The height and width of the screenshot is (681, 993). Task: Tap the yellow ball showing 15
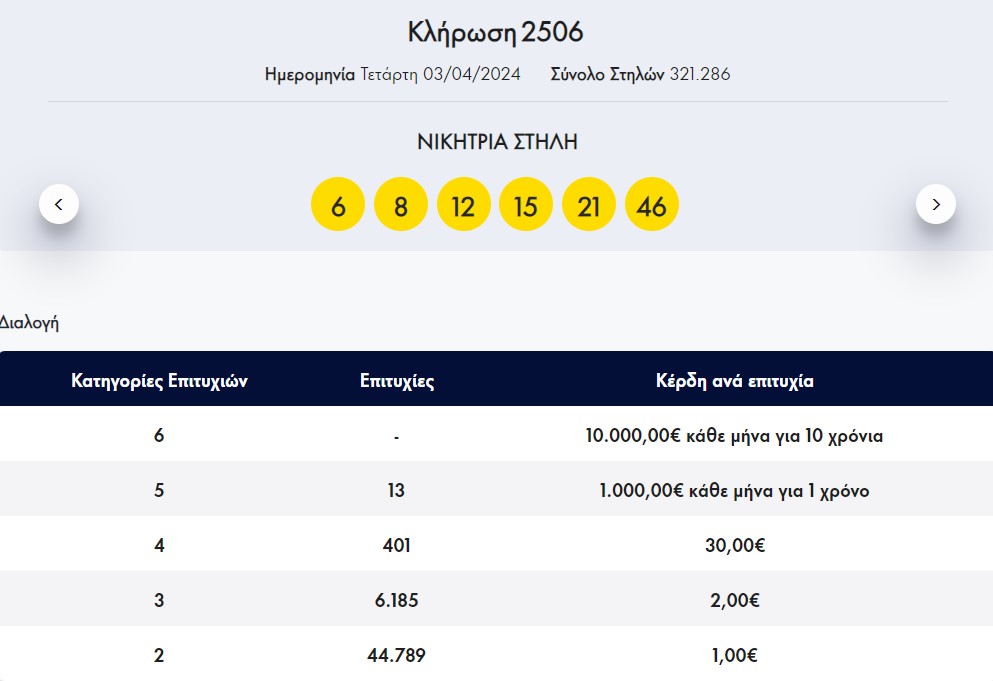[526, 205]
